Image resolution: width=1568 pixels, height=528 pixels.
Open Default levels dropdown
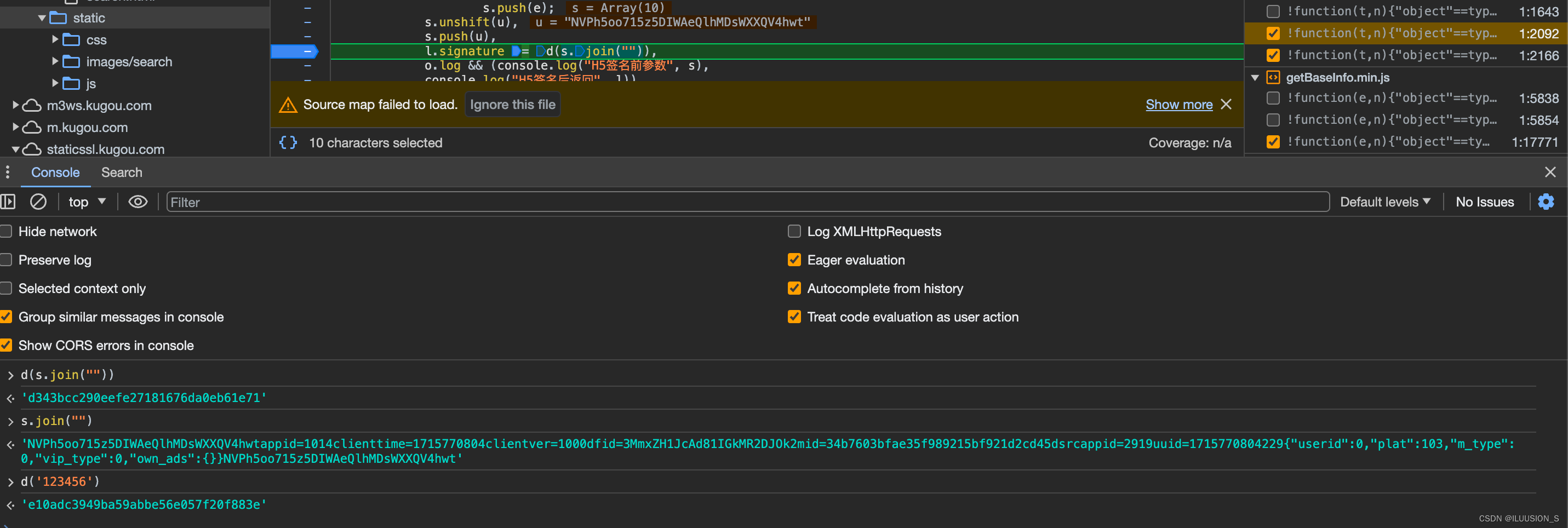(1385, 202)
